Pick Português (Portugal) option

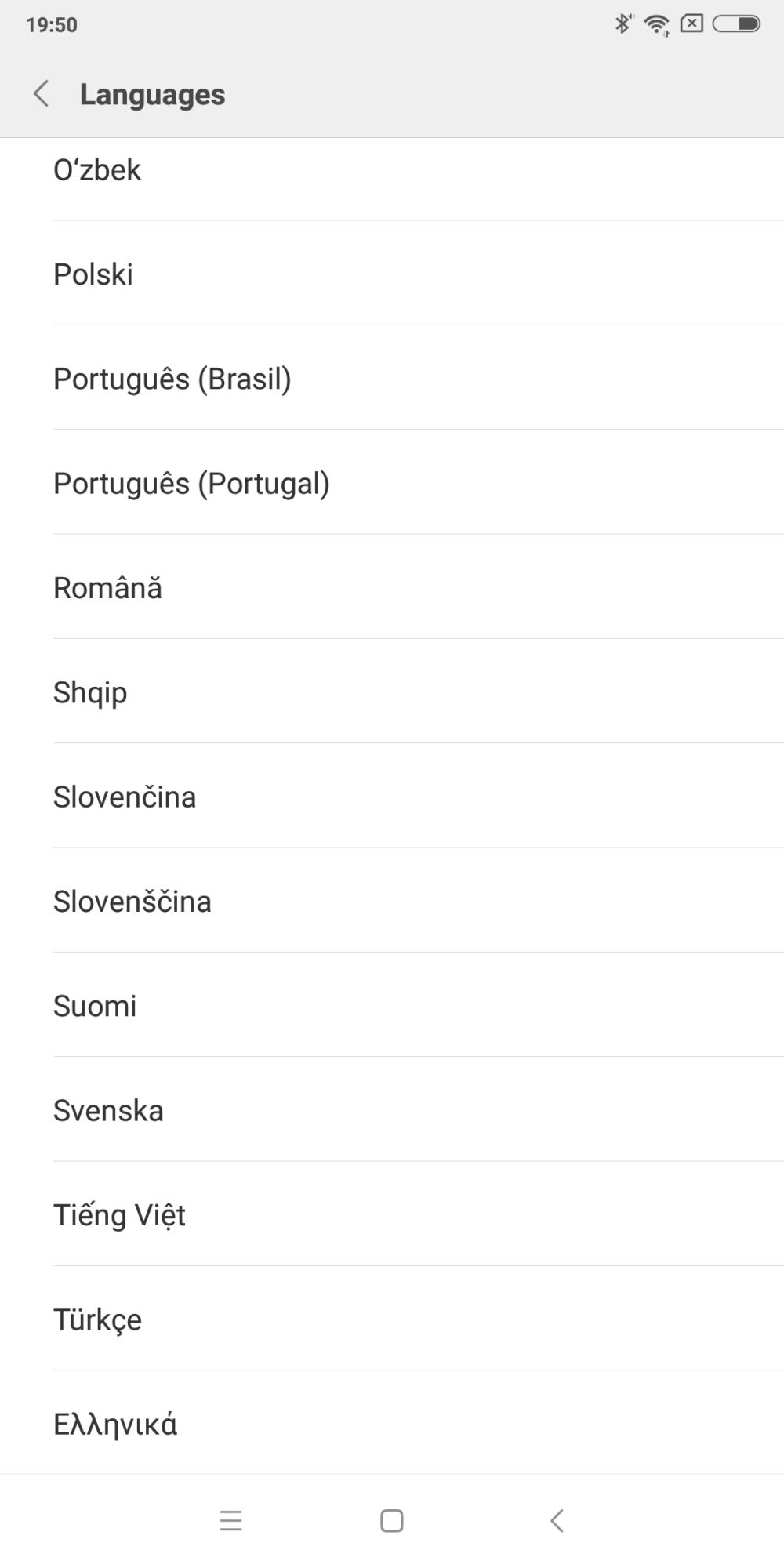click(x=191, y=484)
